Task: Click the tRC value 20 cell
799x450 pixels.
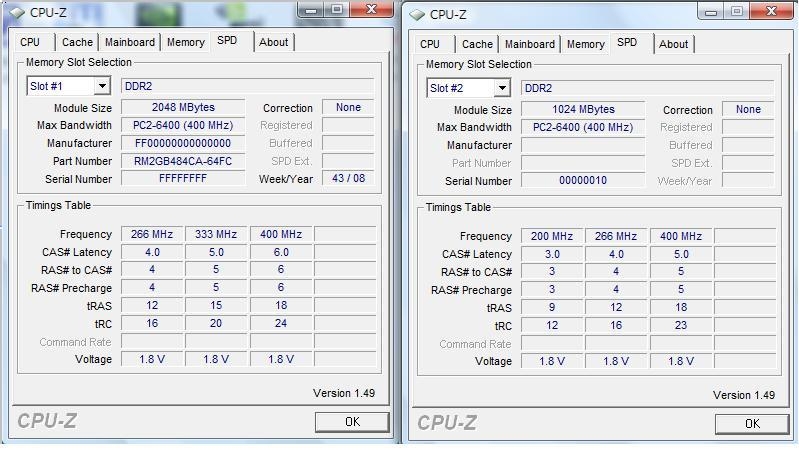Action: point(216,324)
